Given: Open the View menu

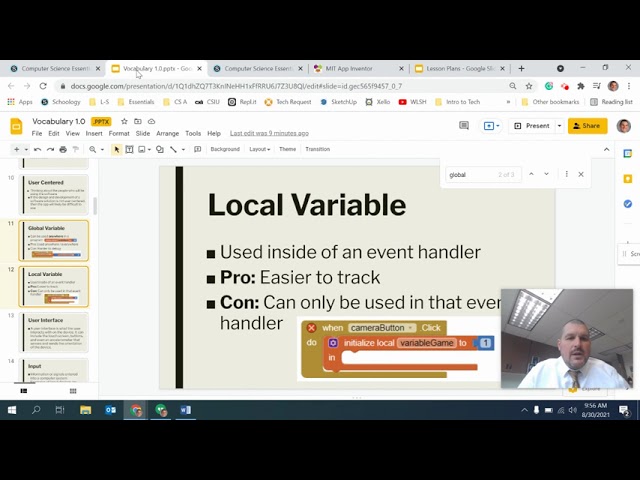Looking at the screenshot, I should point(73,133).
